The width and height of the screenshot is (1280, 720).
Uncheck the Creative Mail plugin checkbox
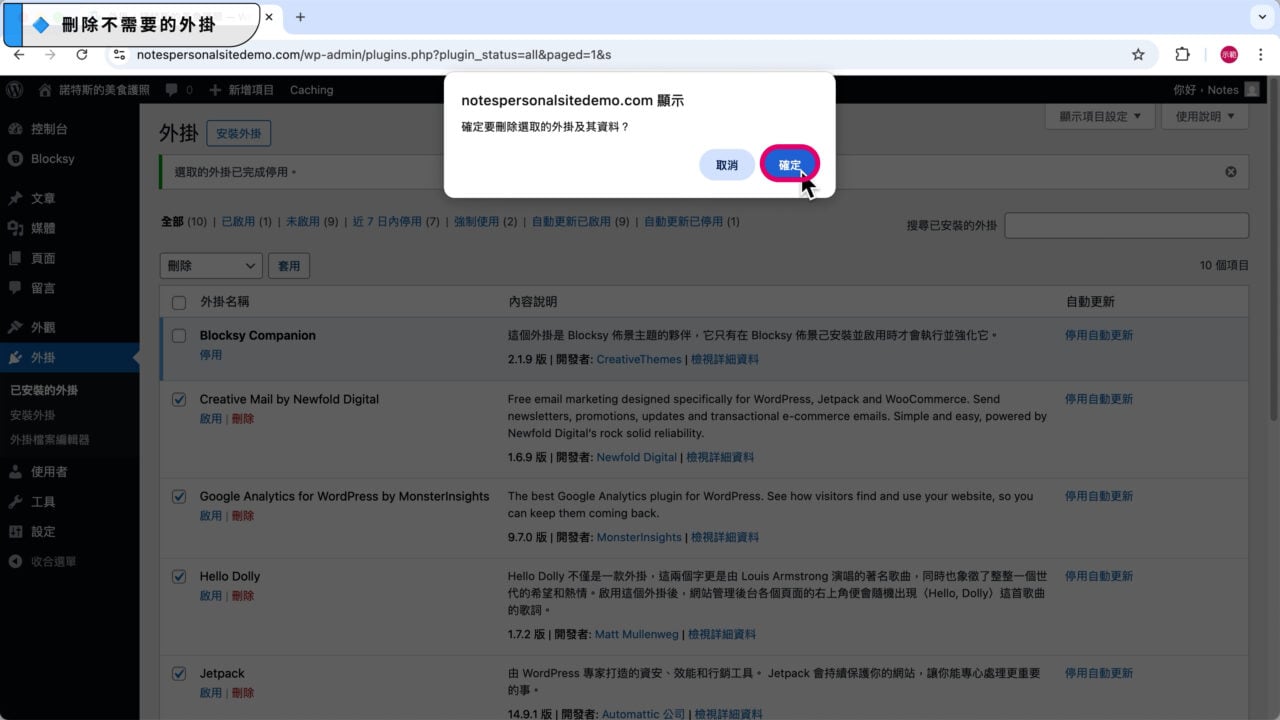179,398
